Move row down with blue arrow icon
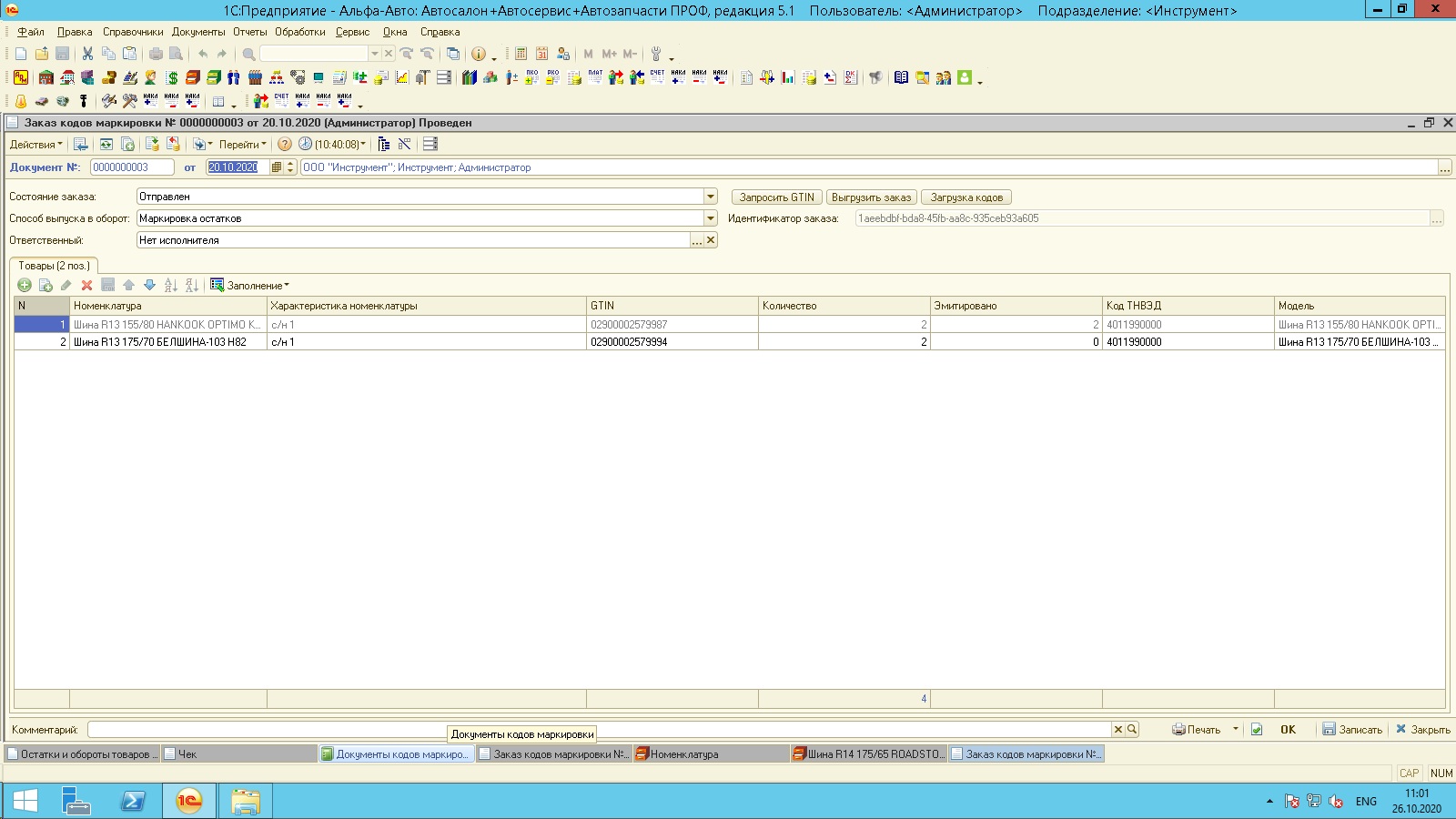Screen dimensions: 1456x819 [x=150, y=285]
